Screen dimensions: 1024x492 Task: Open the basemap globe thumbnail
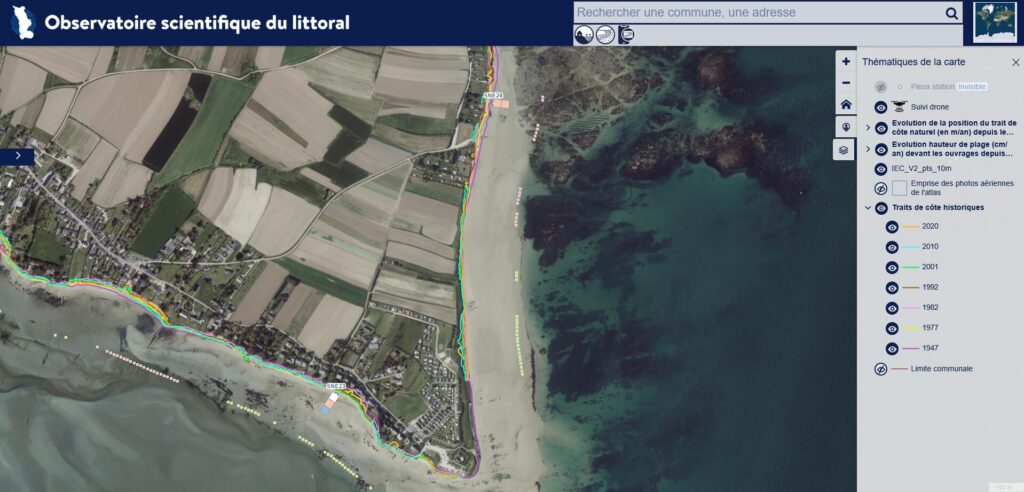point(995,22)
